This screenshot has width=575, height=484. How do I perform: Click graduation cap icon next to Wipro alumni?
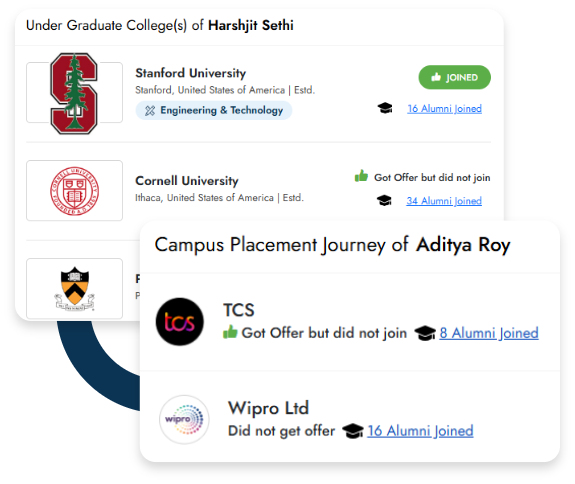coord(353,431)
